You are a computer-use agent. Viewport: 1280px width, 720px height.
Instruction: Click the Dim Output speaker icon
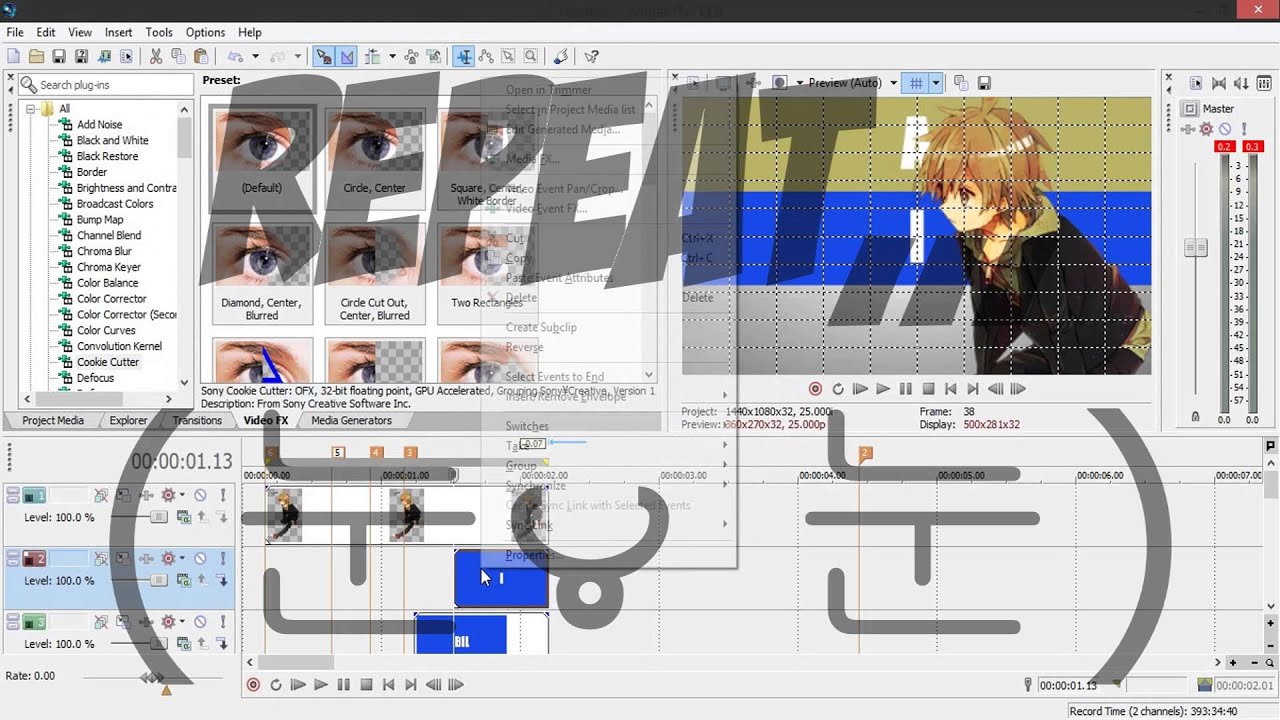1241,84
